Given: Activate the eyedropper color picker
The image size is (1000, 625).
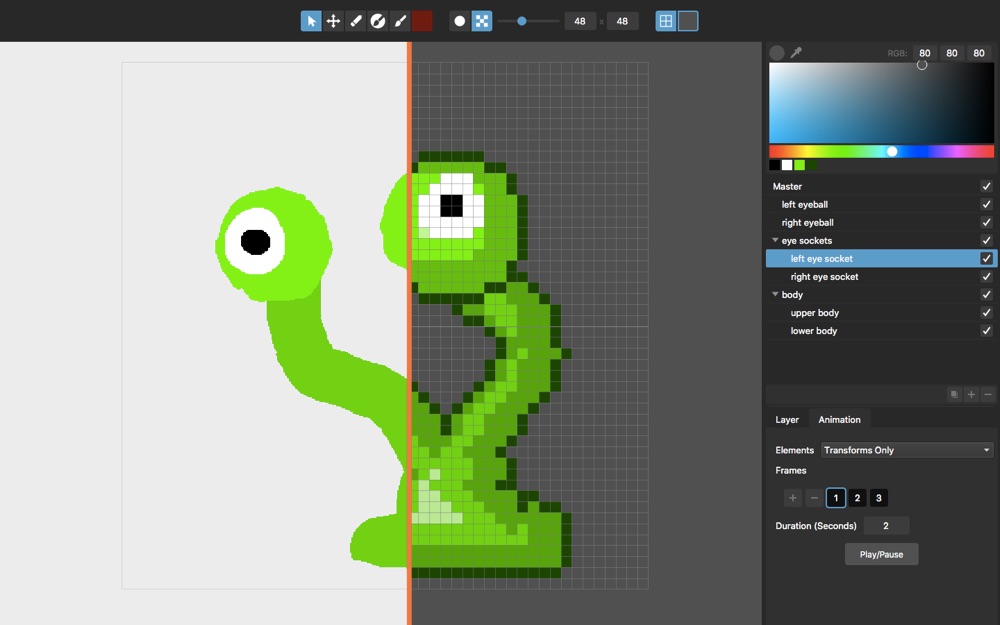Looking at the screenshot, I should click(796, 52).
